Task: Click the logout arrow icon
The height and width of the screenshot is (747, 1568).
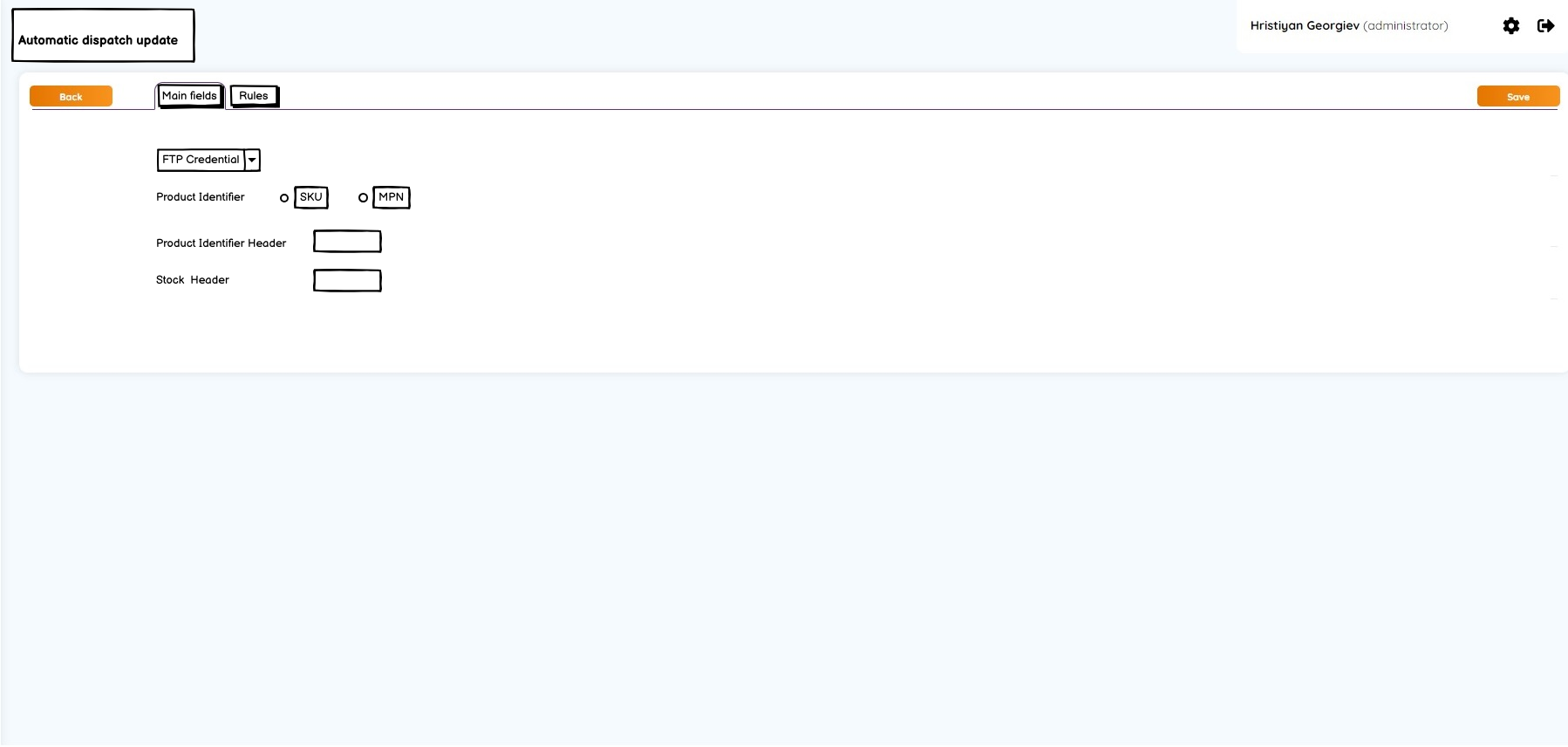Action: click(1546, 26)
